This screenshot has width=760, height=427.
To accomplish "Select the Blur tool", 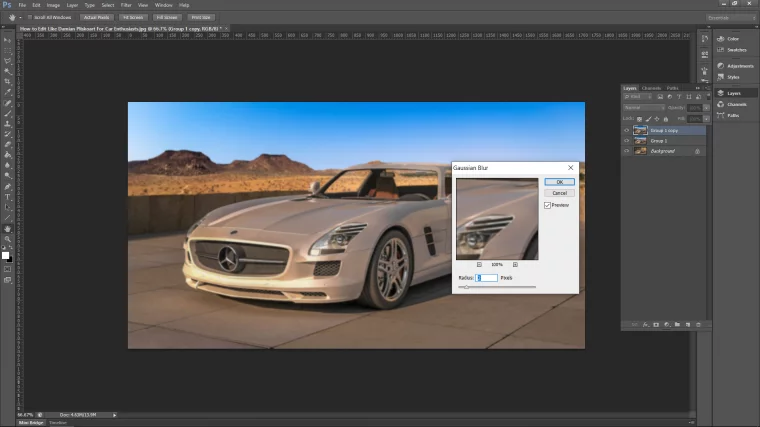I will [7, 165].
